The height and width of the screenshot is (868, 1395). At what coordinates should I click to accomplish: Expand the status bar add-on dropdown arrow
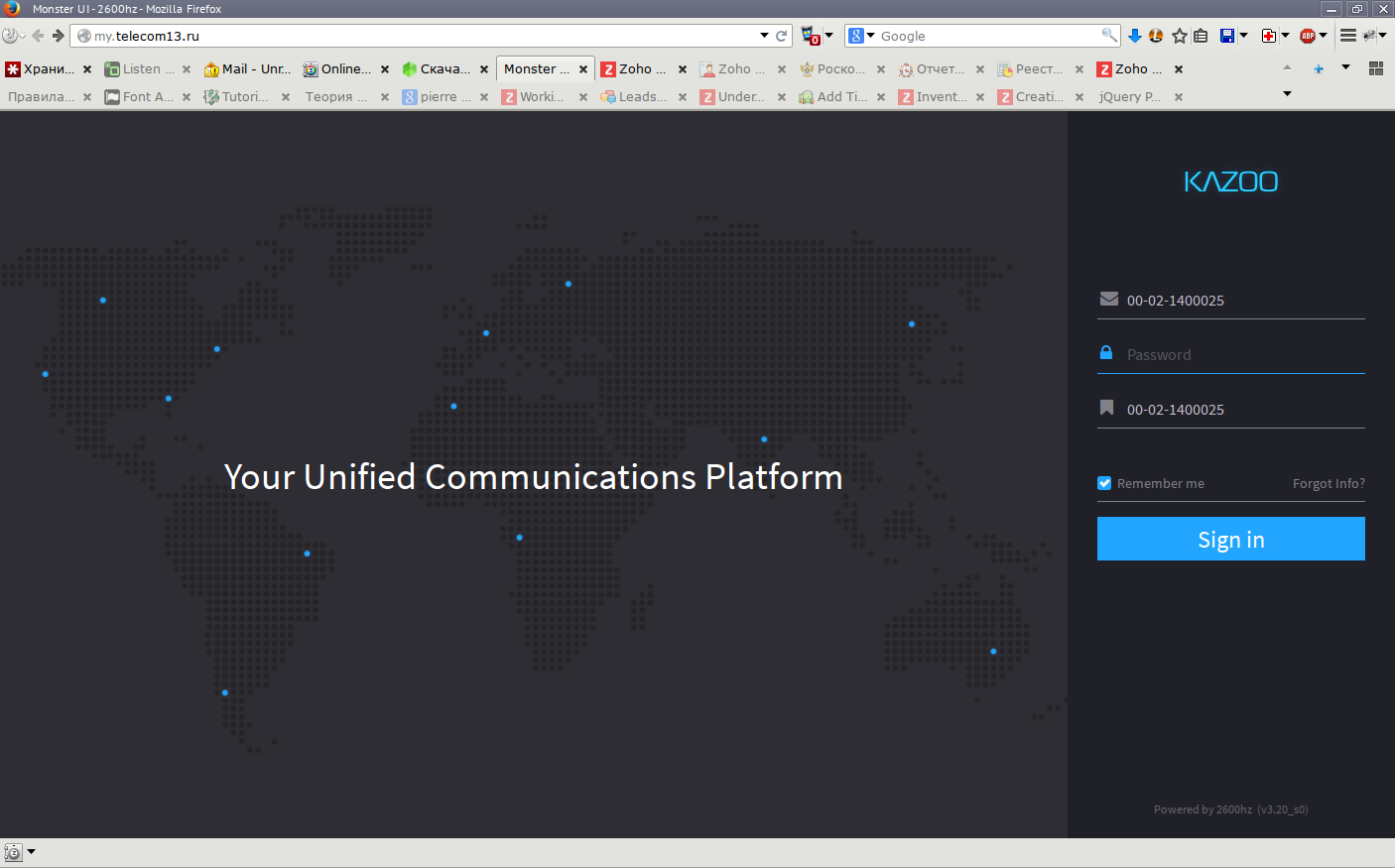tap(32, 851)
